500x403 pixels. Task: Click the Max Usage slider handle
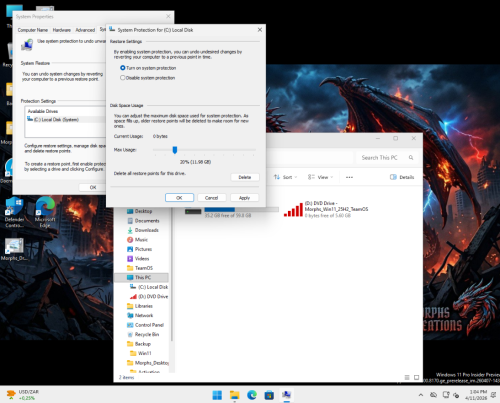[x=175, y=150]
